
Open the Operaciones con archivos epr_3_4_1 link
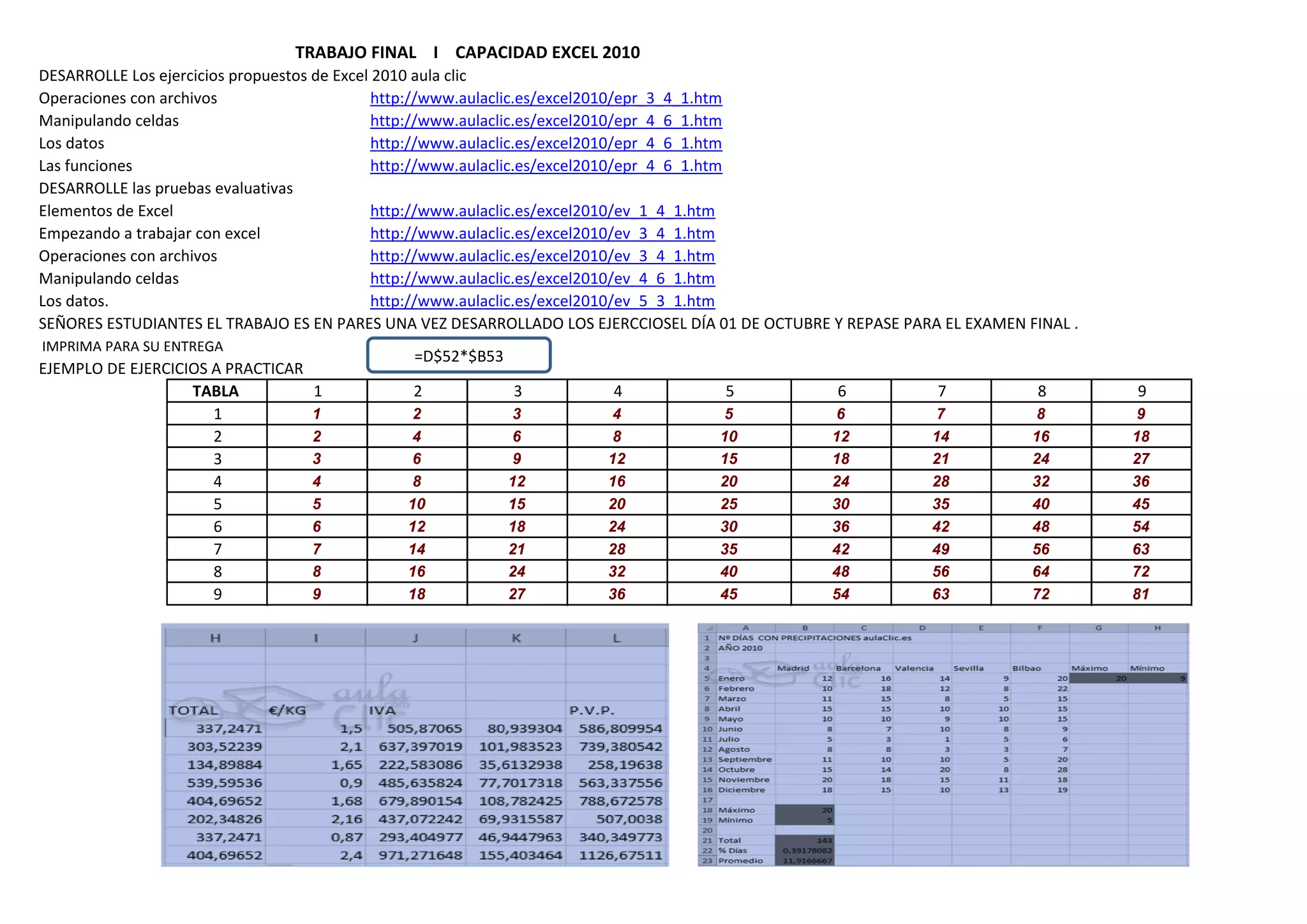pos(546,98)
